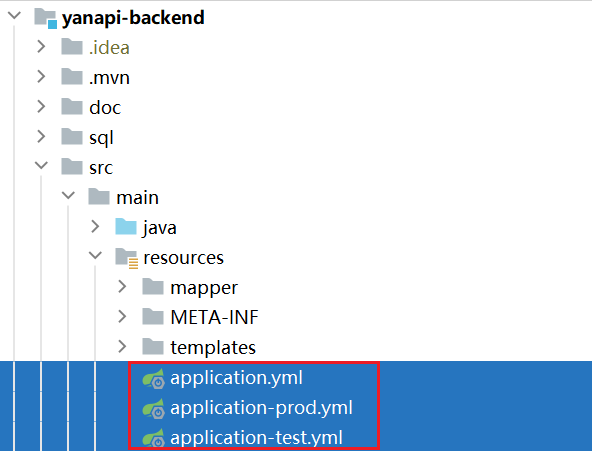The width and height of the screenshot is (592, 451).
Task: Click the META-INF folder icon
Action: tap(153, 317)
